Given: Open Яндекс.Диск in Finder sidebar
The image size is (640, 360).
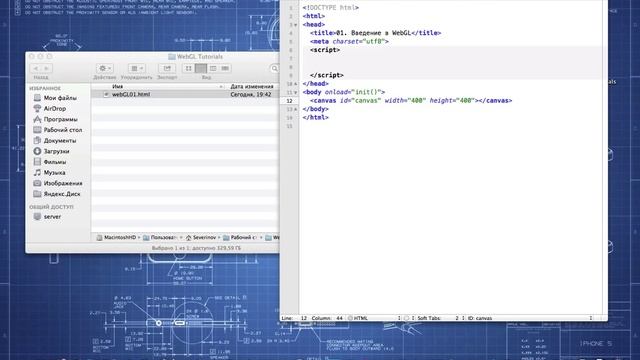Looking at the screenshot, I should [61, 194].
